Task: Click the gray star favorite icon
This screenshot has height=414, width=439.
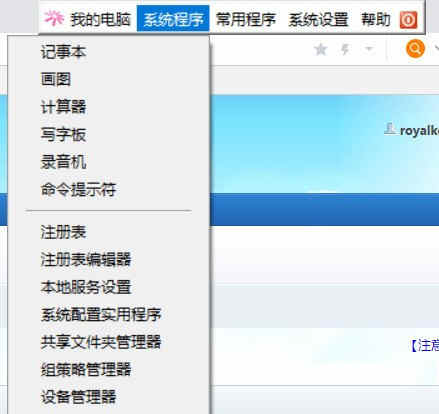Action: 321,50
